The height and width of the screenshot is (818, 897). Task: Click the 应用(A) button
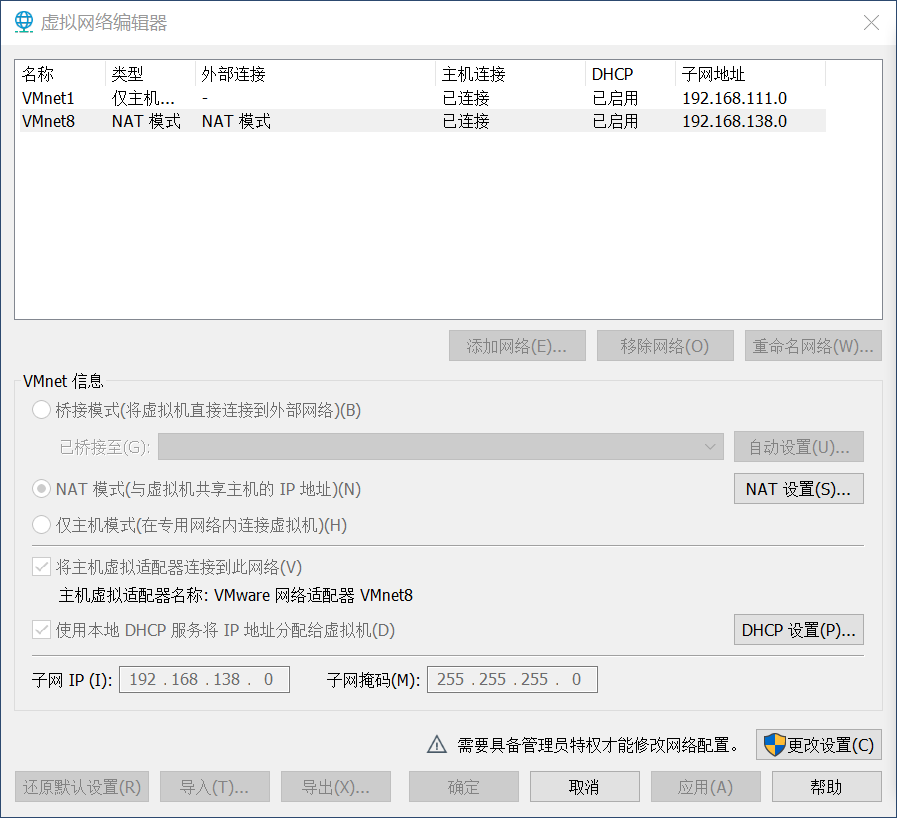[706, 787]
